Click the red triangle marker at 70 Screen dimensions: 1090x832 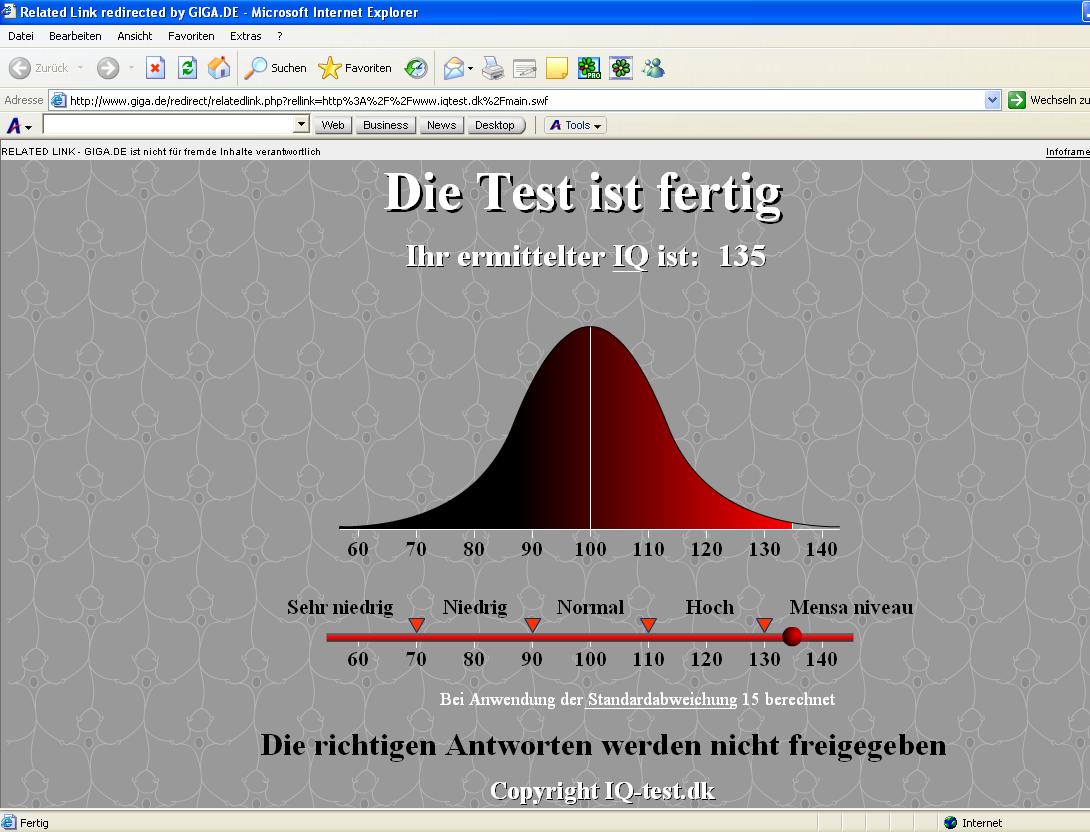[416, 624]
